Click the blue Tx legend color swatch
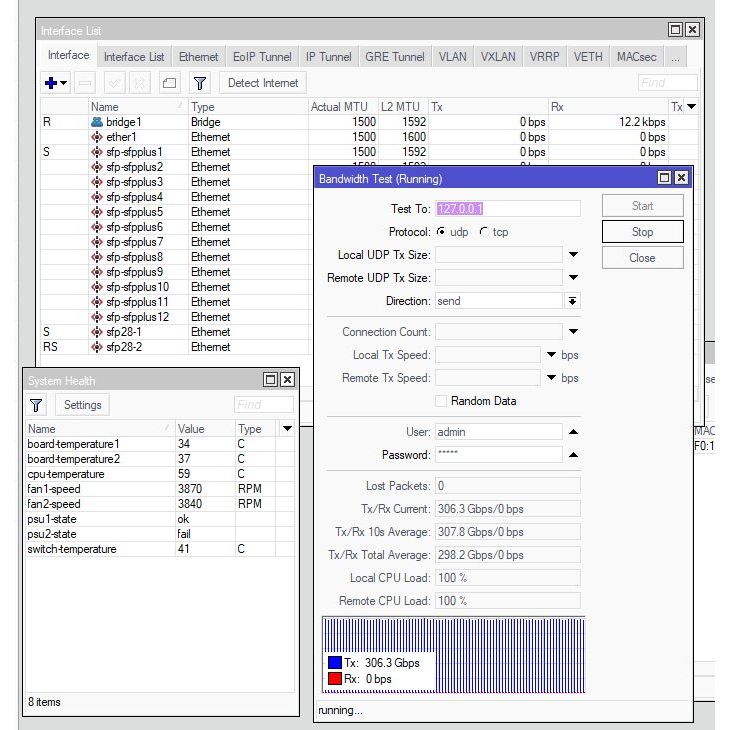This screenshot has width=730, height=730. tap(335, 663)
